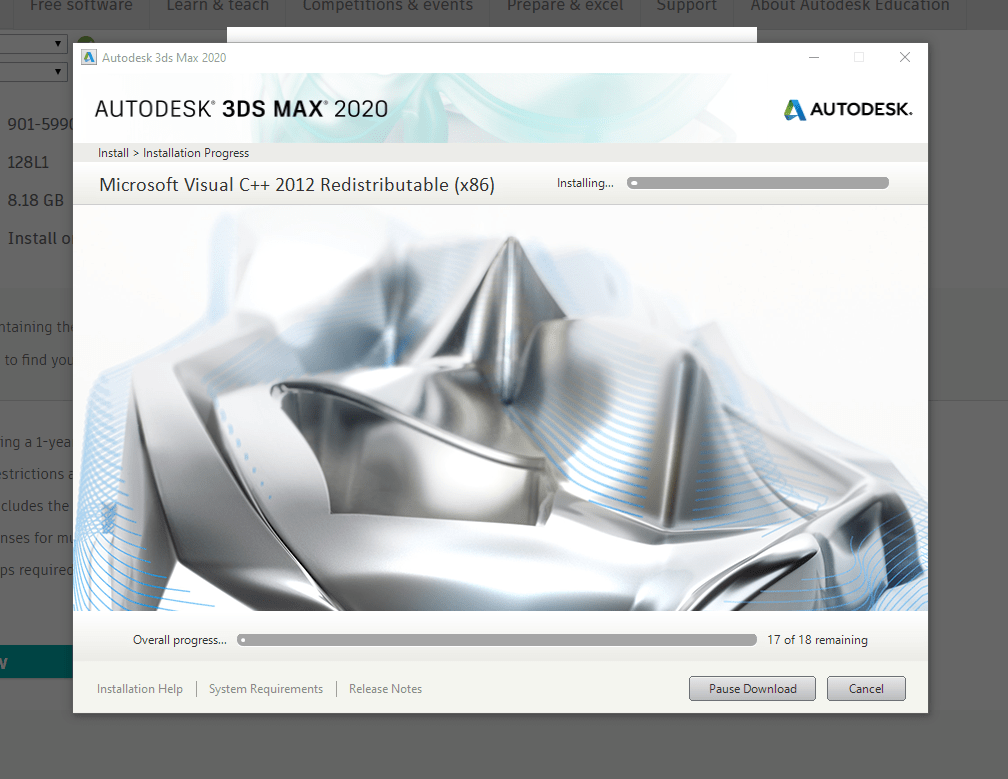Viewport: 1008px width, 779px height.
Task: Open 'Prepare & excel' in background webpage
Action: click(564, 6)
